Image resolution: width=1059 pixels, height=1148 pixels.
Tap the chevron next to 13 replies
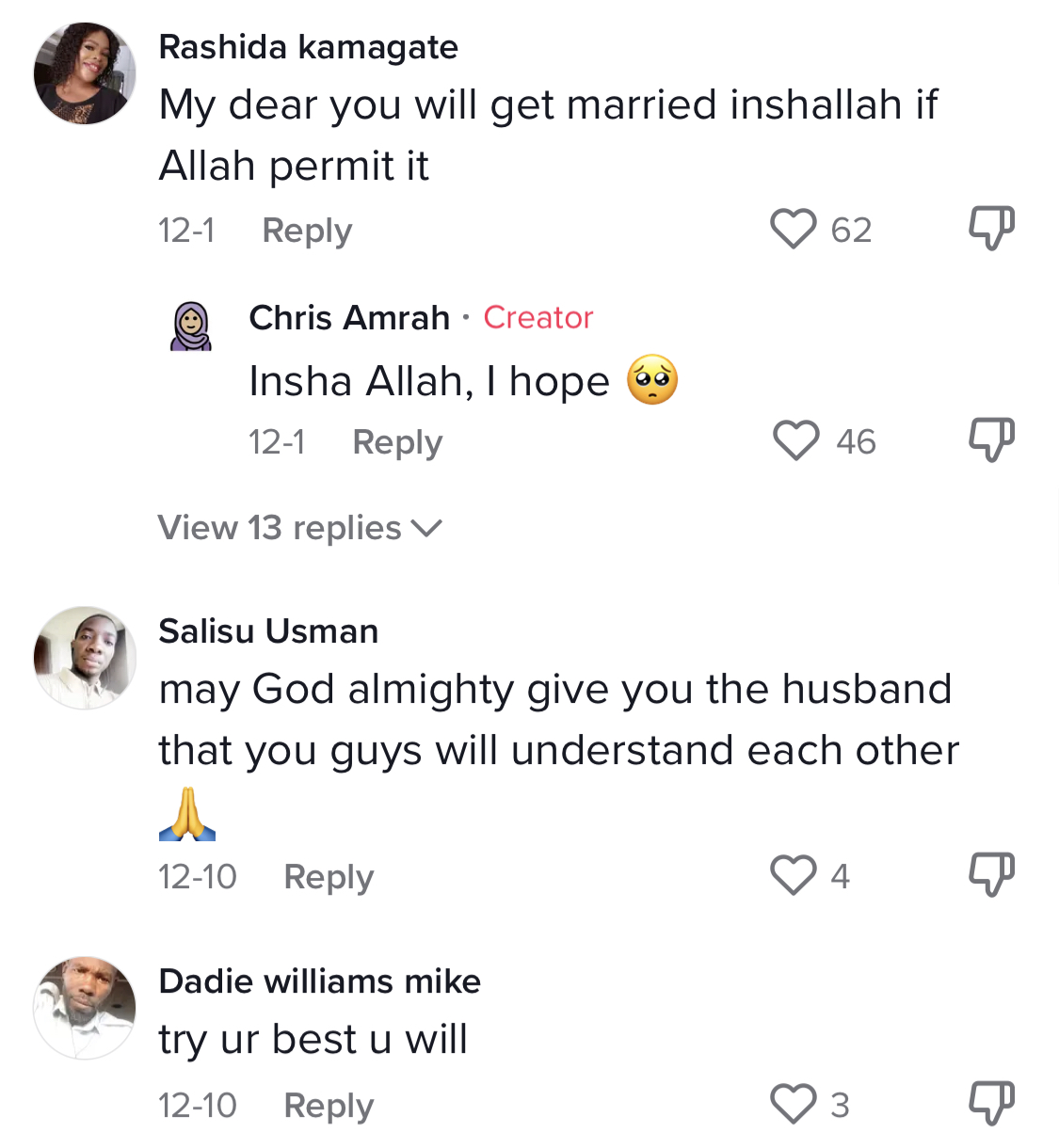426,529
